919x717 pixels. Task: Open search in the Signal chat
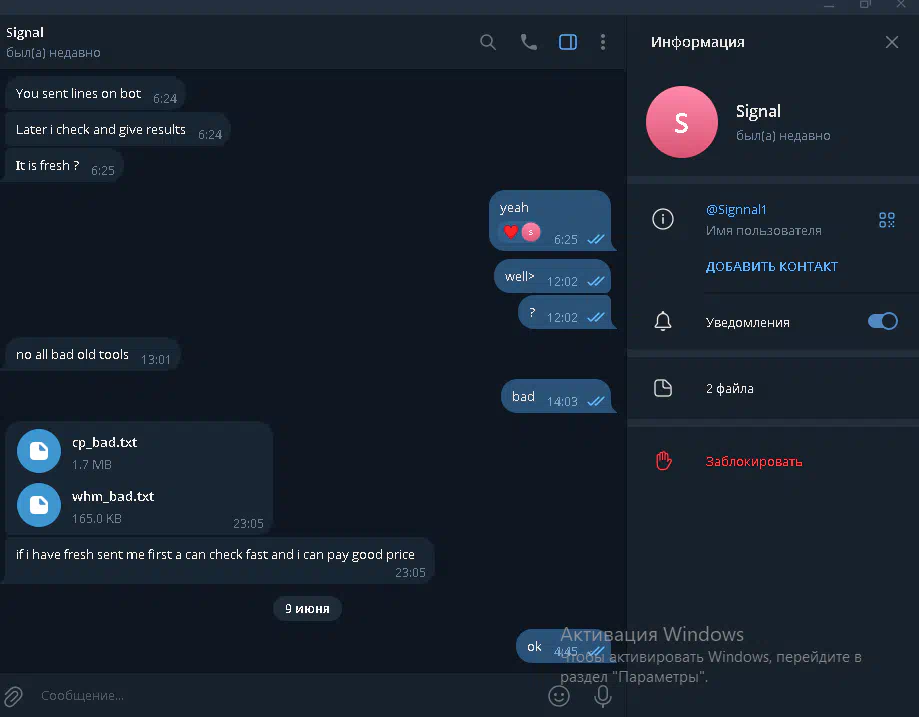pos(488,42)
